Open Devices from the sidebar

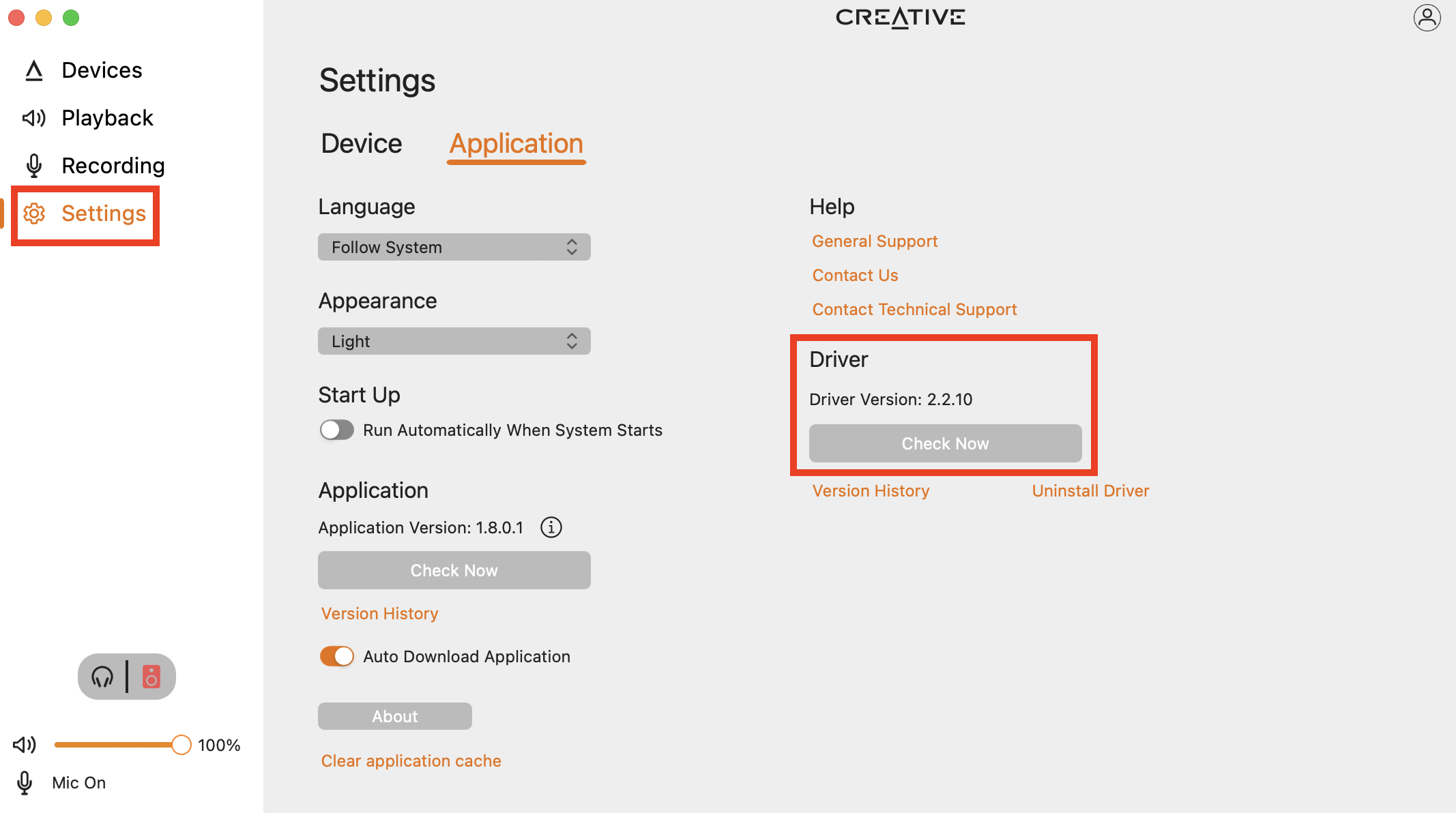pyautogui.click(x=101, y=70)
